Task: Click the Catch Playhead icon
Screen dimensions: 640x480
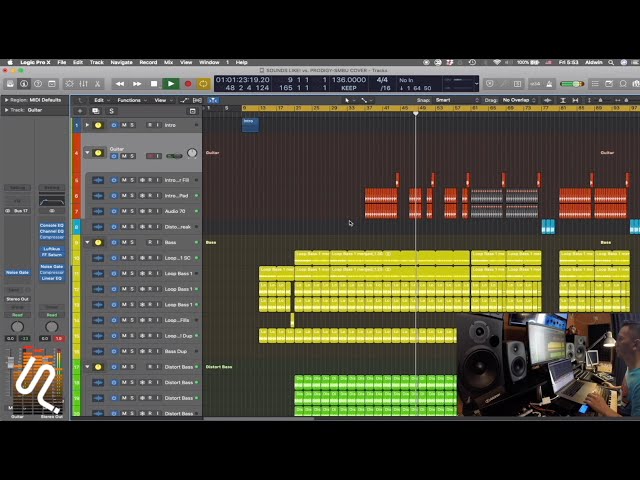Action: pos(213,100)
